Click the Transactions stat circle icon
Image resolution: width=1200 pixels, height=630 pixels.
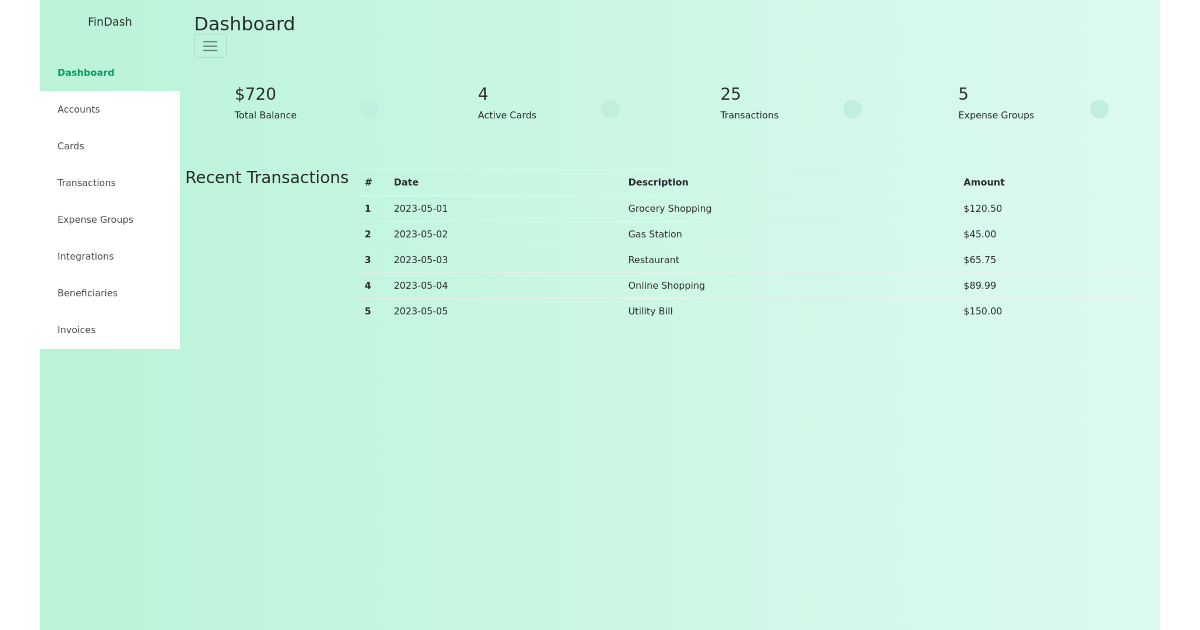coord(853,109)
